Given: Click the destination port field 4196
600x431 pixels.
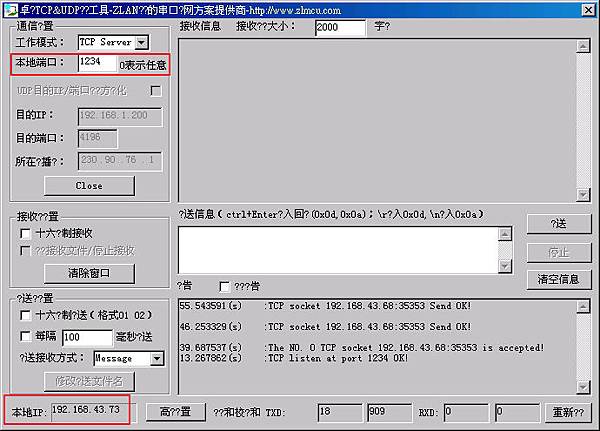Looking at the screenshot, I should point(98,138).
